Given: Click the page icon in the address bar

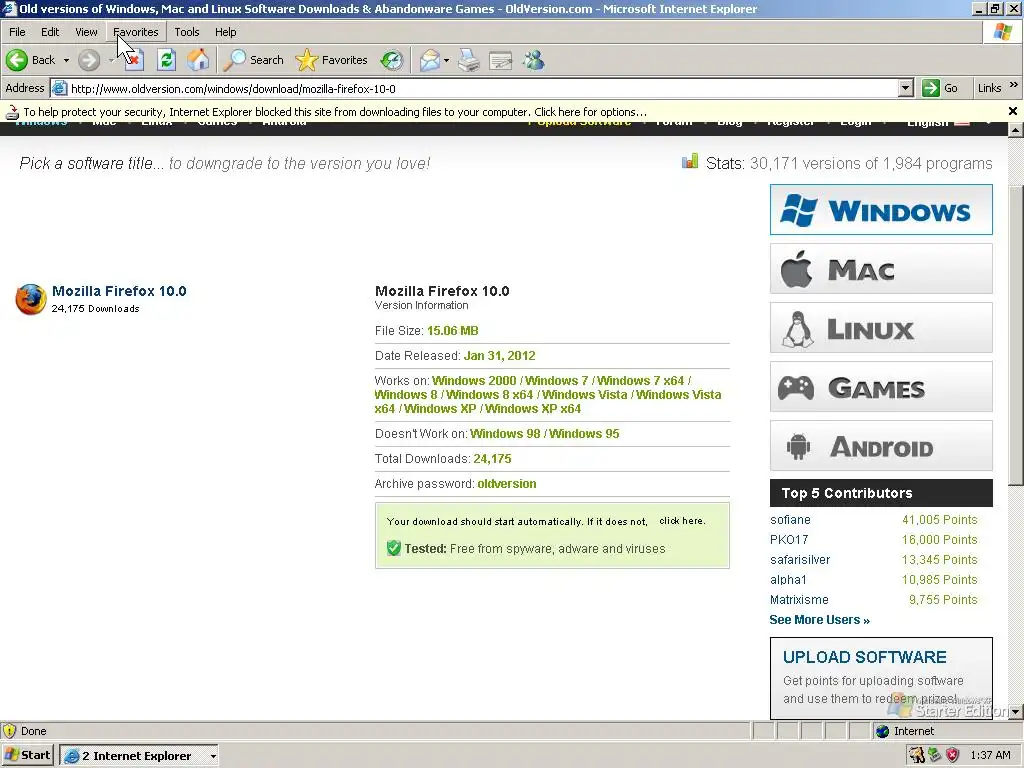Looking at the screenshot, I should point(59,88).
